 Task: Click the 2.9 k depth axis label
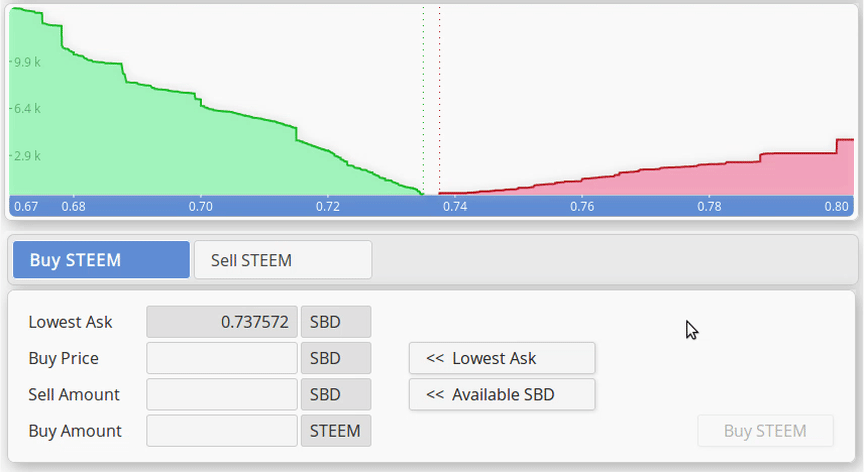click(27, 156)
